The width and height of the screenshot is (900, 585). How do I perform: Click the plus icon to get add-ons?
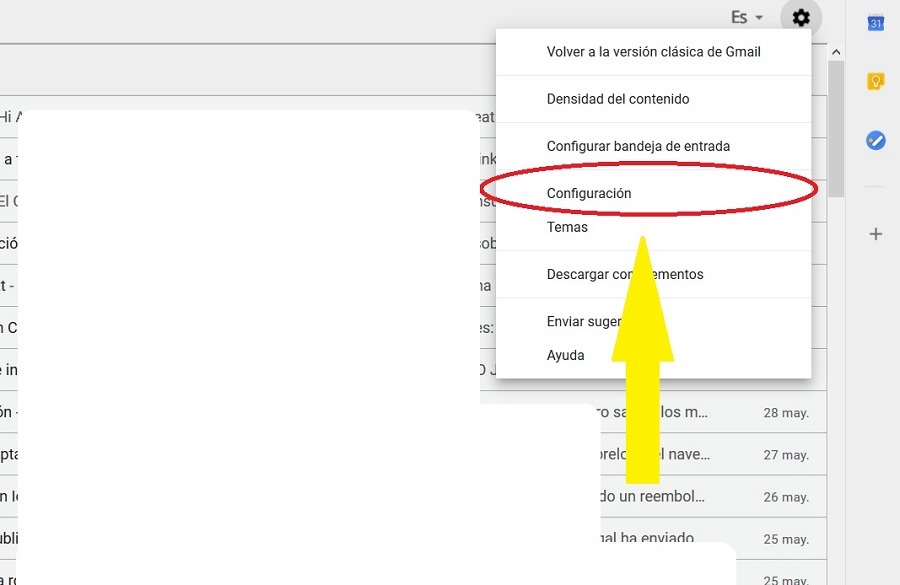click(875, 234)
